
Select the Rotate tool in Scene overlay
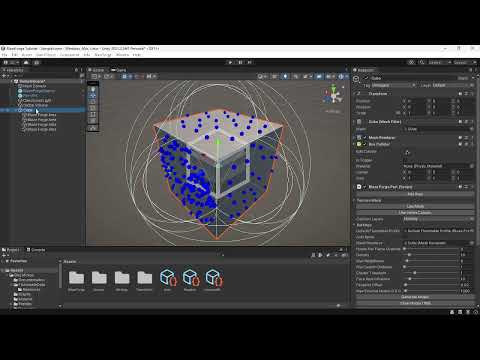pyautogui.click(x=93, y=102)
